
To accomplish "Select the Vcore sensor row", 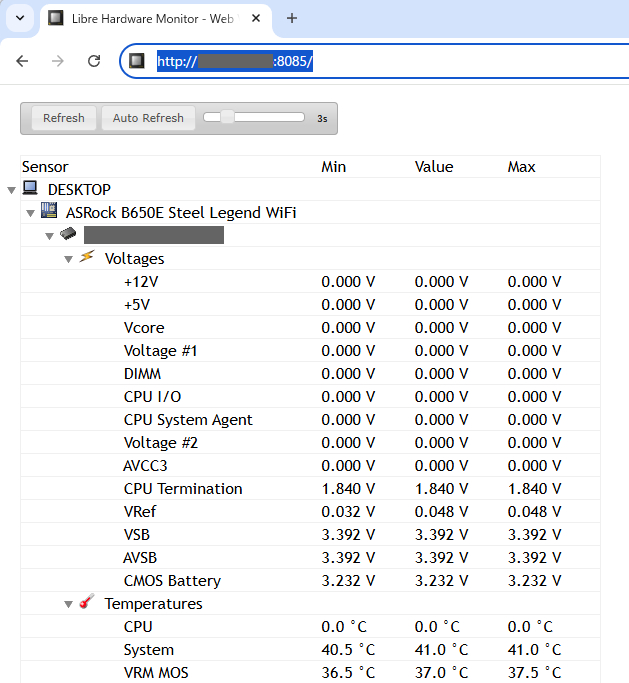I will [x=310, y=328].
